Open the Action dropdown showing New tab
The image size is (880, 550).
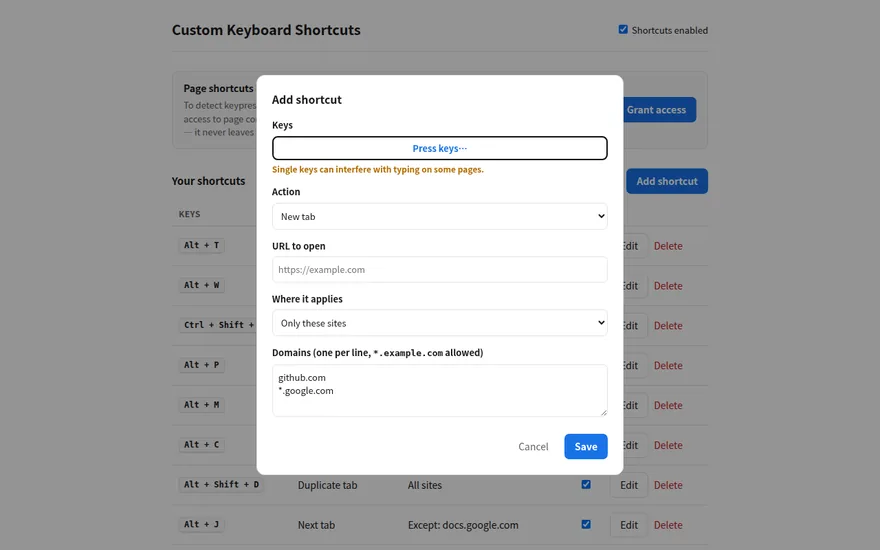[x=439, y=216]
